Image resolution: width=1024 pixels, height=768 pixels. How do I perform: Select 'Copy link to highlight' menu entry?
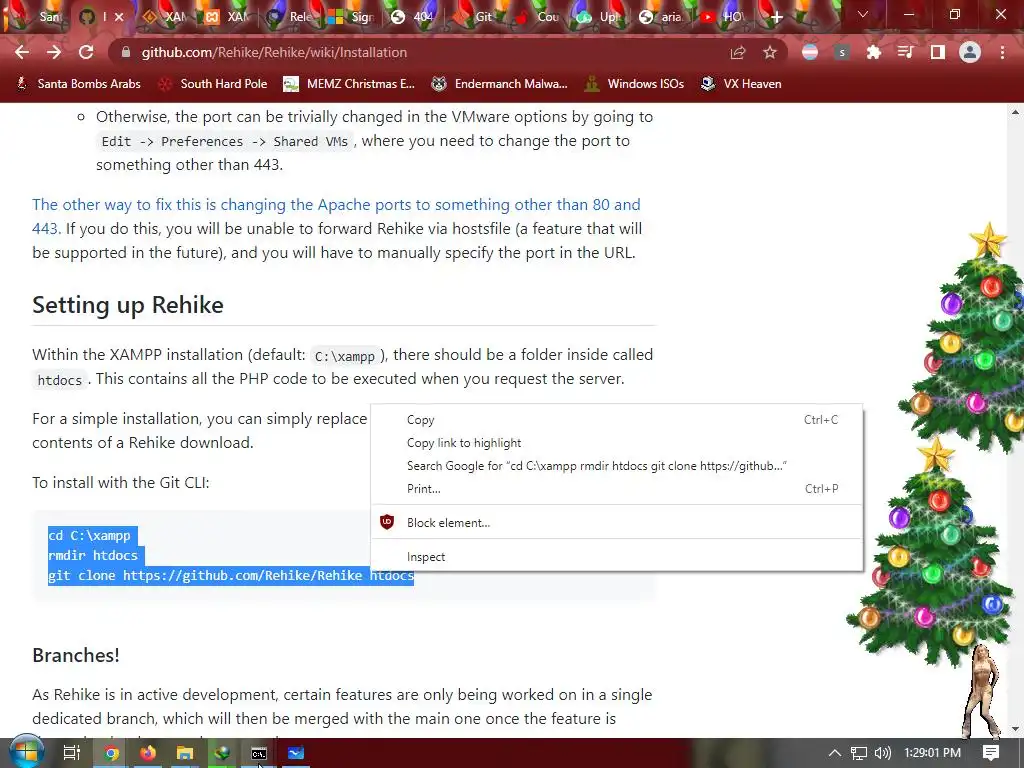click(616, 443)
